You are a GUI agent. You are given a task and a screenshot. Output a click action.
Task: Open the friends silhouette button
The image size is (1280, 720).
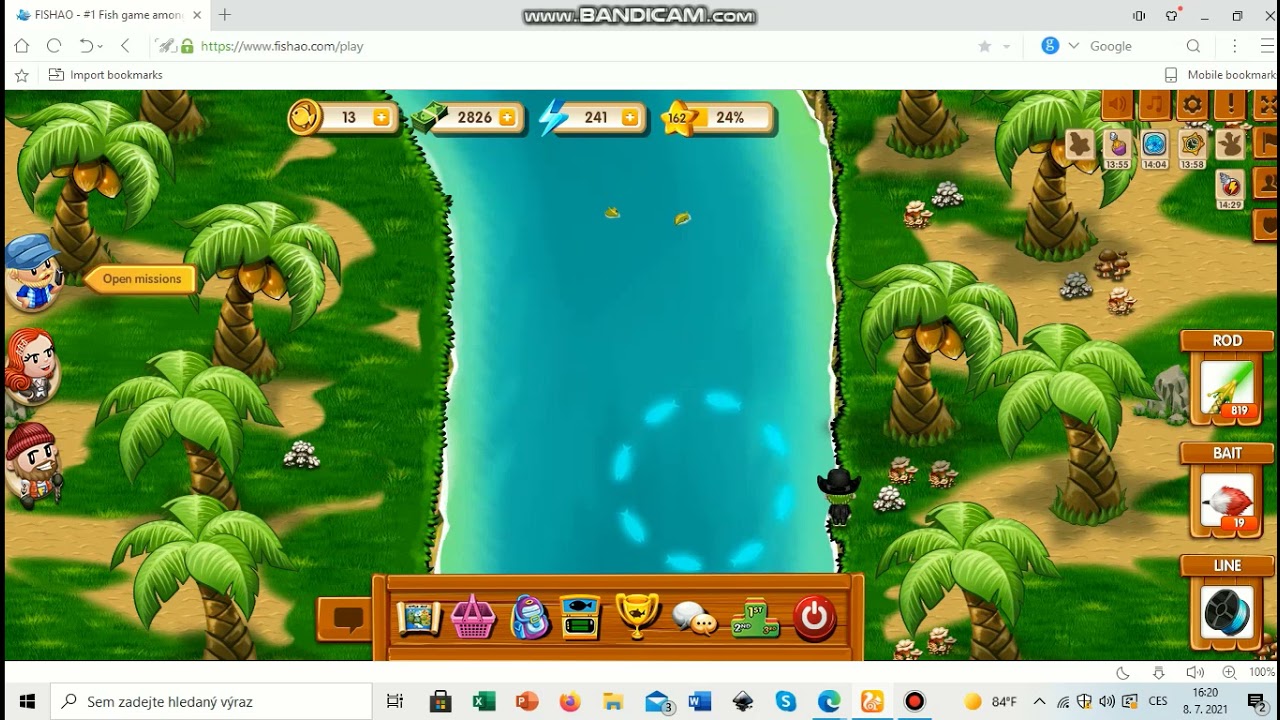[x=1265, y=183]
